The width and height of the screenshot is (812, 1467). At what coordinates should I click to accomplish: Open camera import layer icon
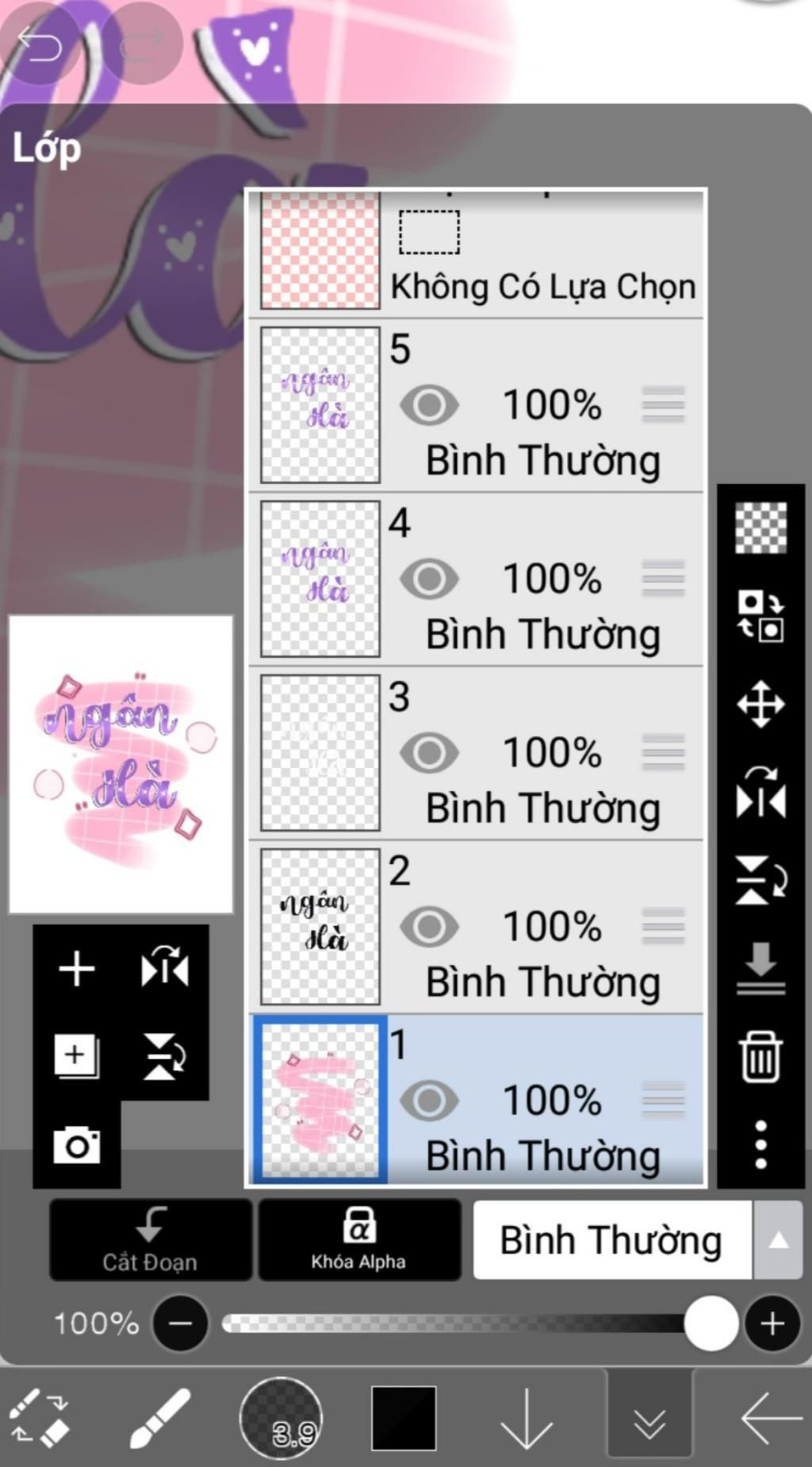pyautogui.click(x=77, y=1145)
